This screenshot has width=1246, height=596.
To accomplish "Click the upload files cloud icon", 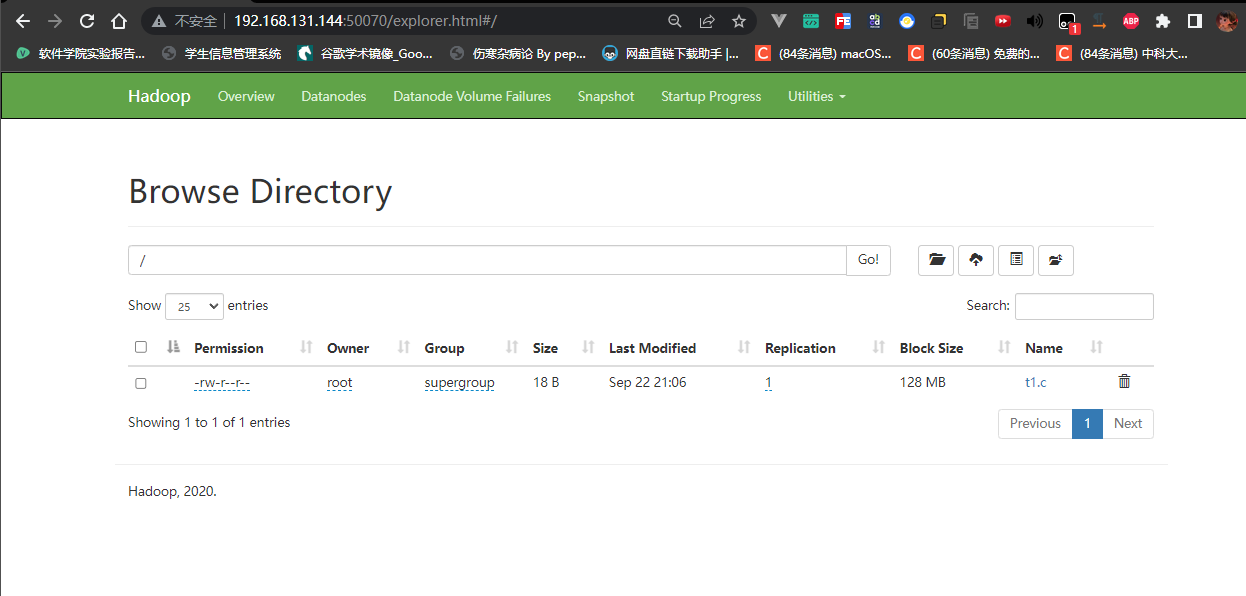I will point(976,260).
